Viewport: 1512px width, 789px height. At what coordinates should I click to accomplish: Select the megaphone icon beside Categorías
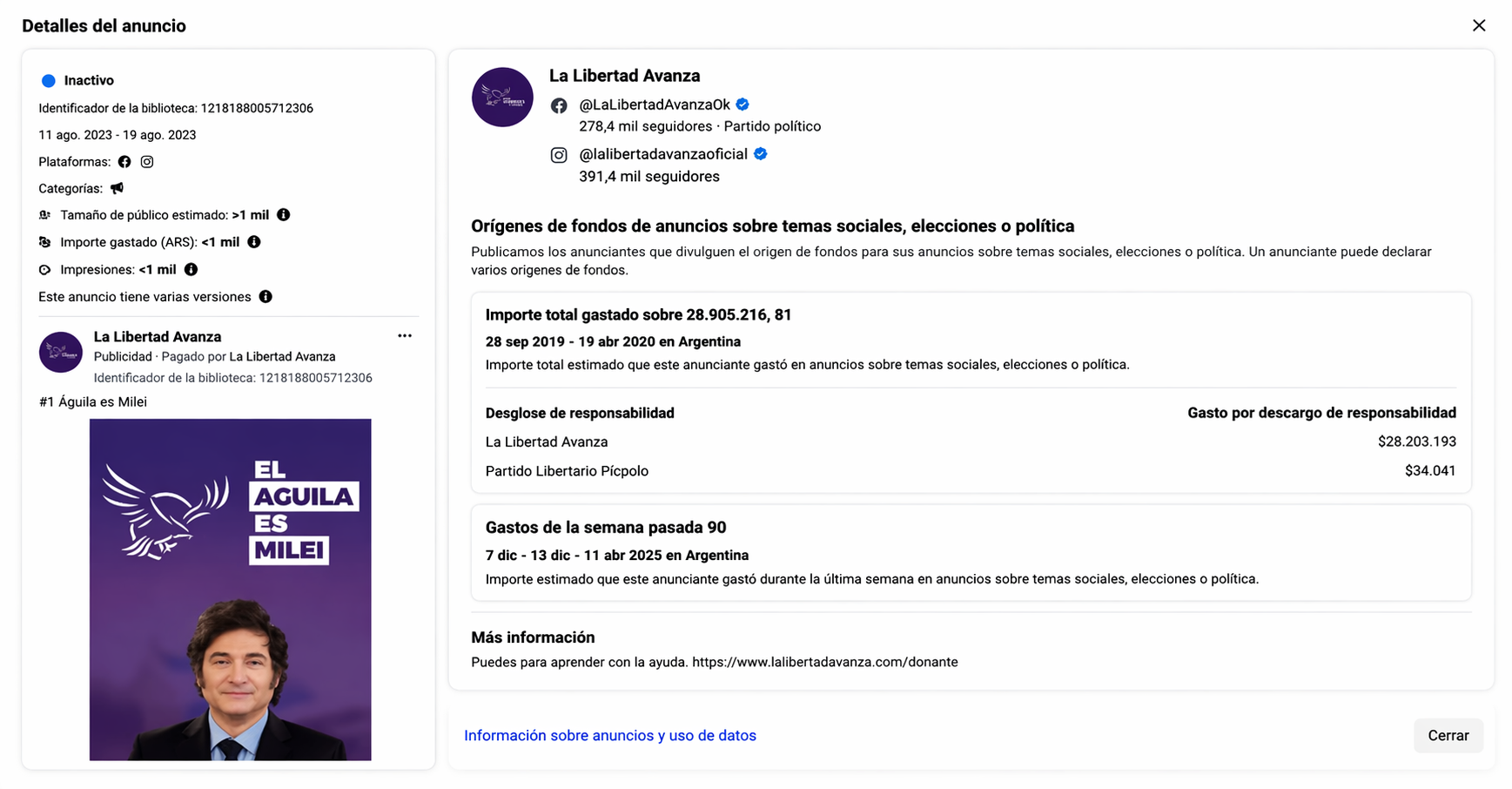coord(117,188)
